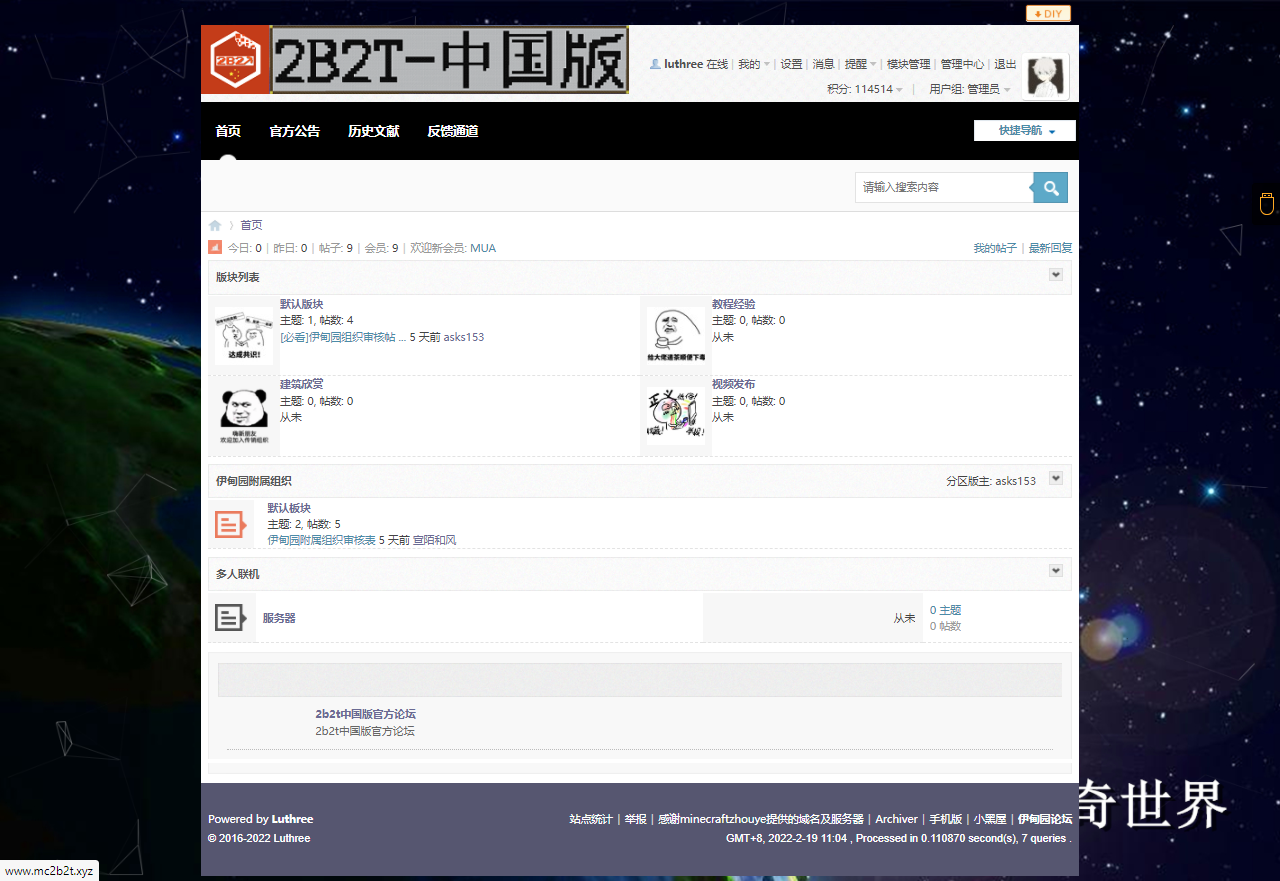Open the 我的 dropdown menu
Image resolution: width=1280 pixels, height=881 pixels.
(x=754, y=64)
